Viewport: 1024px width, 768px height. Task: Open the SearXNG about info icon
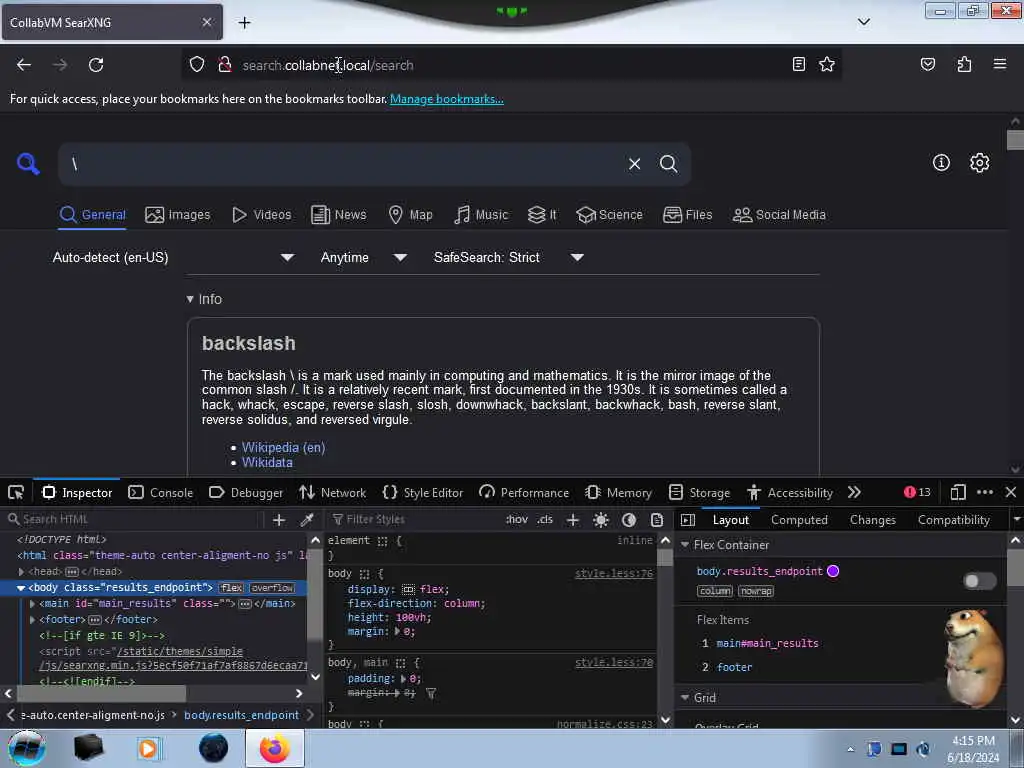941,163
